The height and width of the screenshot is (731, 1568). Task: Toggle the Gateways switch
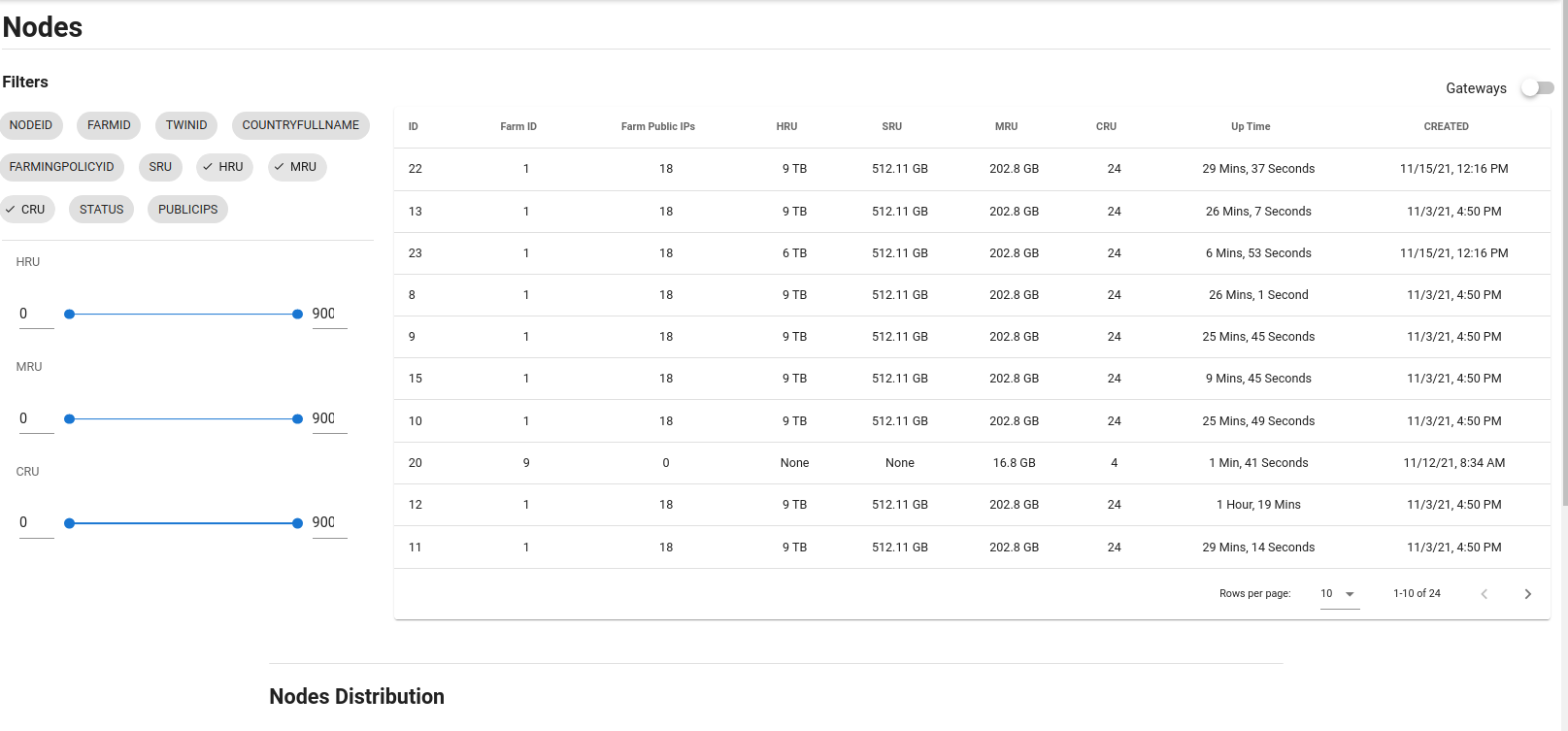pyautogui.click(x=1537, y=88)
